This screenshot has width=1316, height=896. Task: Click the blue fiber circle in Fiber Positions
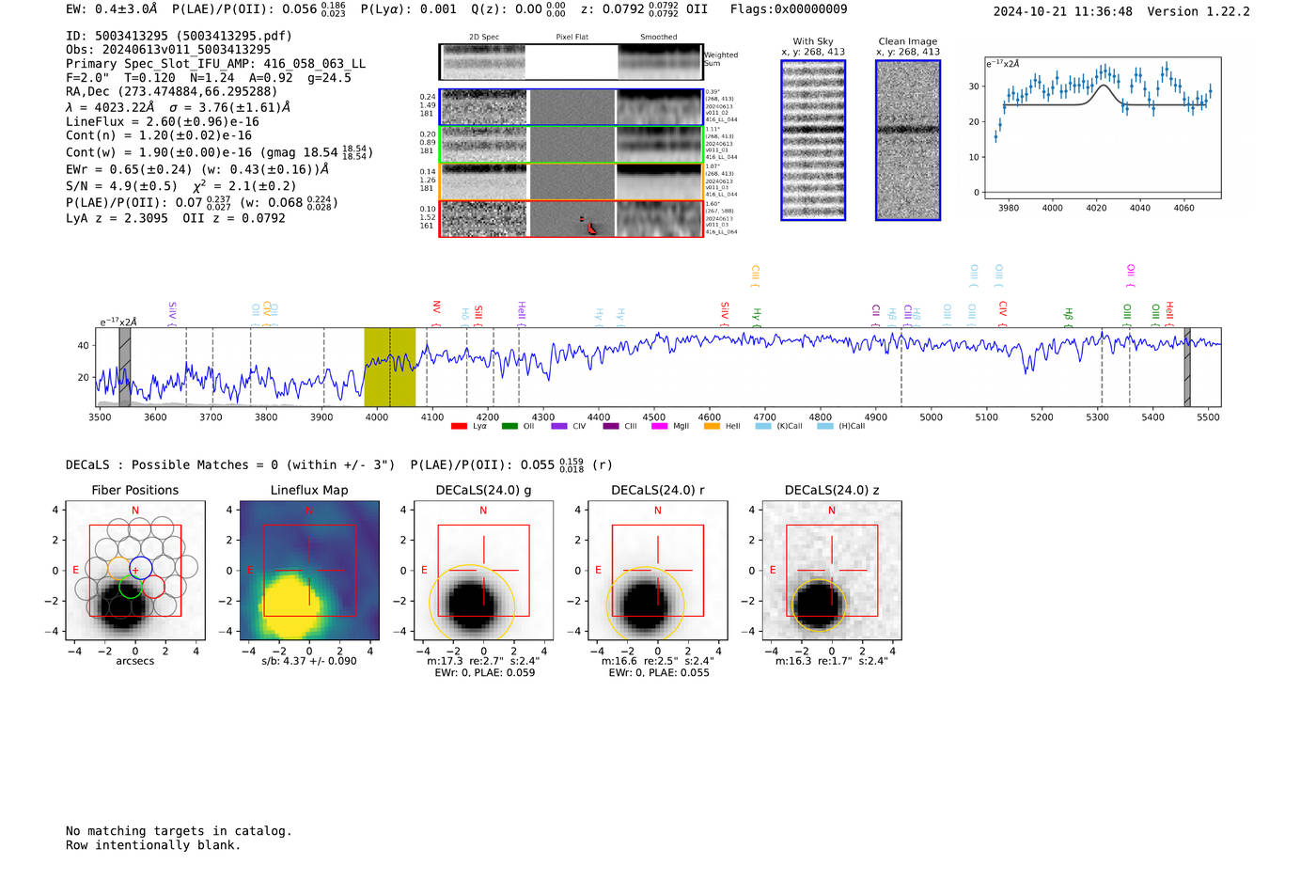tap(141, 567)
